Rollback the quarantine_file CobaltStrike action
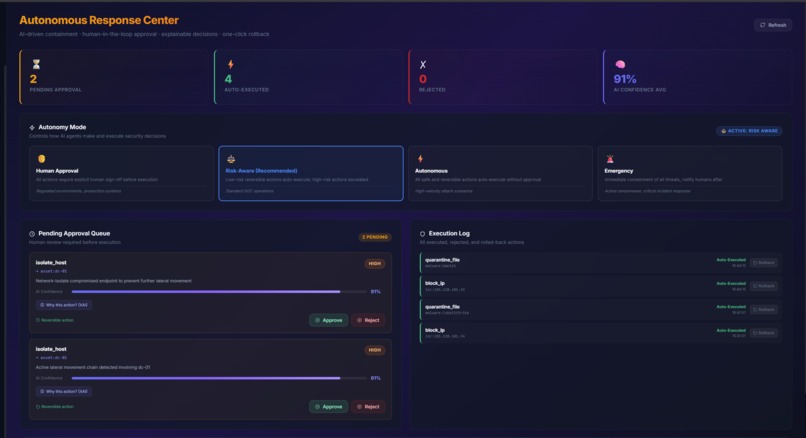The width and height of the screenshot is (806, 438). [x=764, y=309]
